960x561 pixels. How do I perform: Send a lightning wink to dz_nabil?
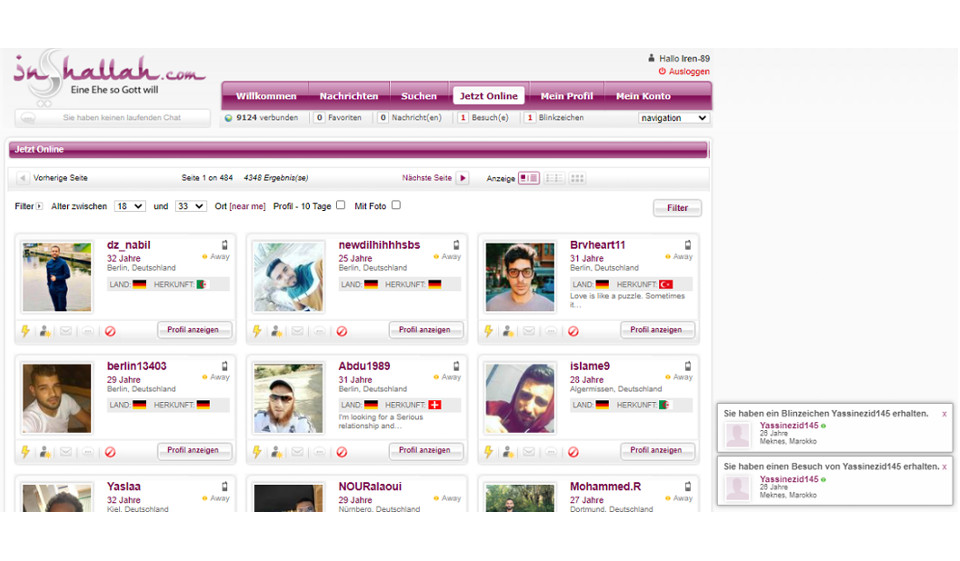(26, 331)
